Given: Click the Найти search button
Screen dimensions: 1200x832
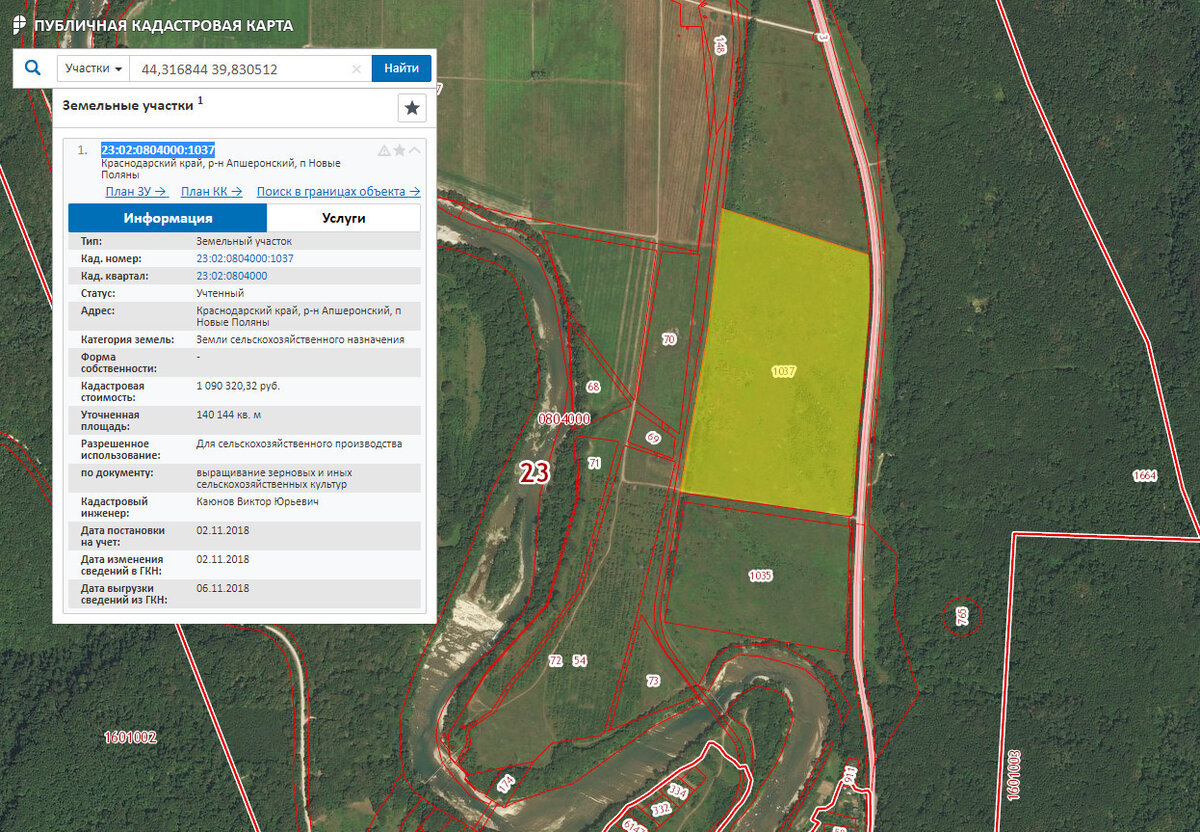Looking at the screenshot, I should point(401,69).
